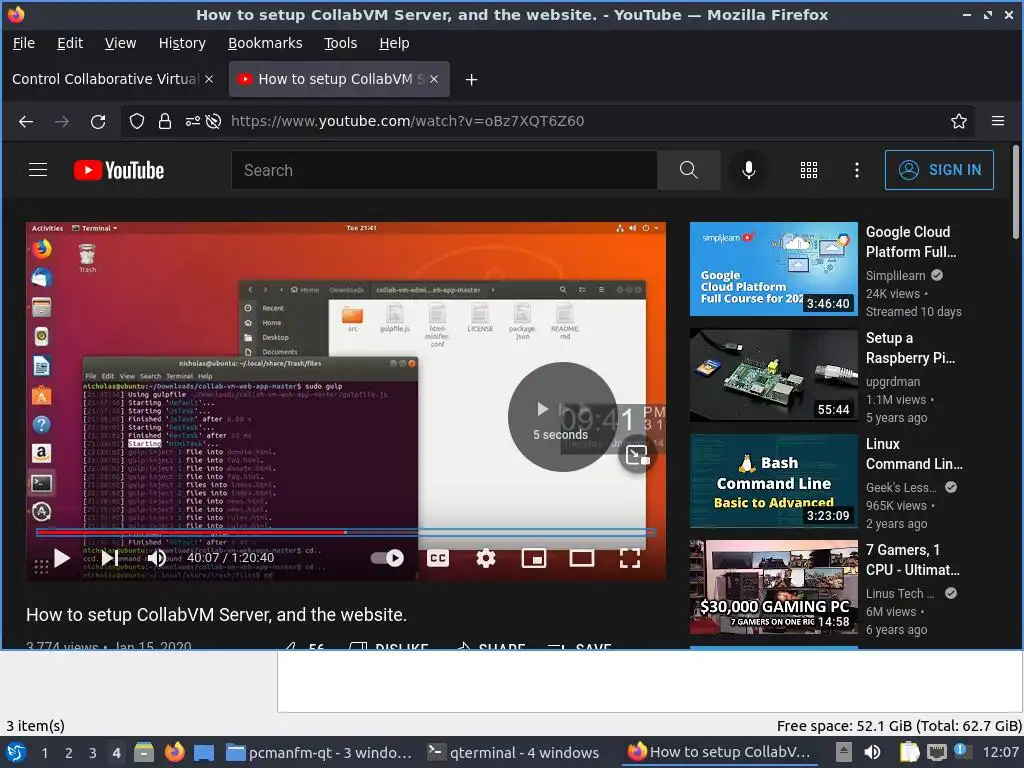Mute the video volume
Image resolution: width=1024 pixels, height=768 pixels.
[x=156, y=558]
